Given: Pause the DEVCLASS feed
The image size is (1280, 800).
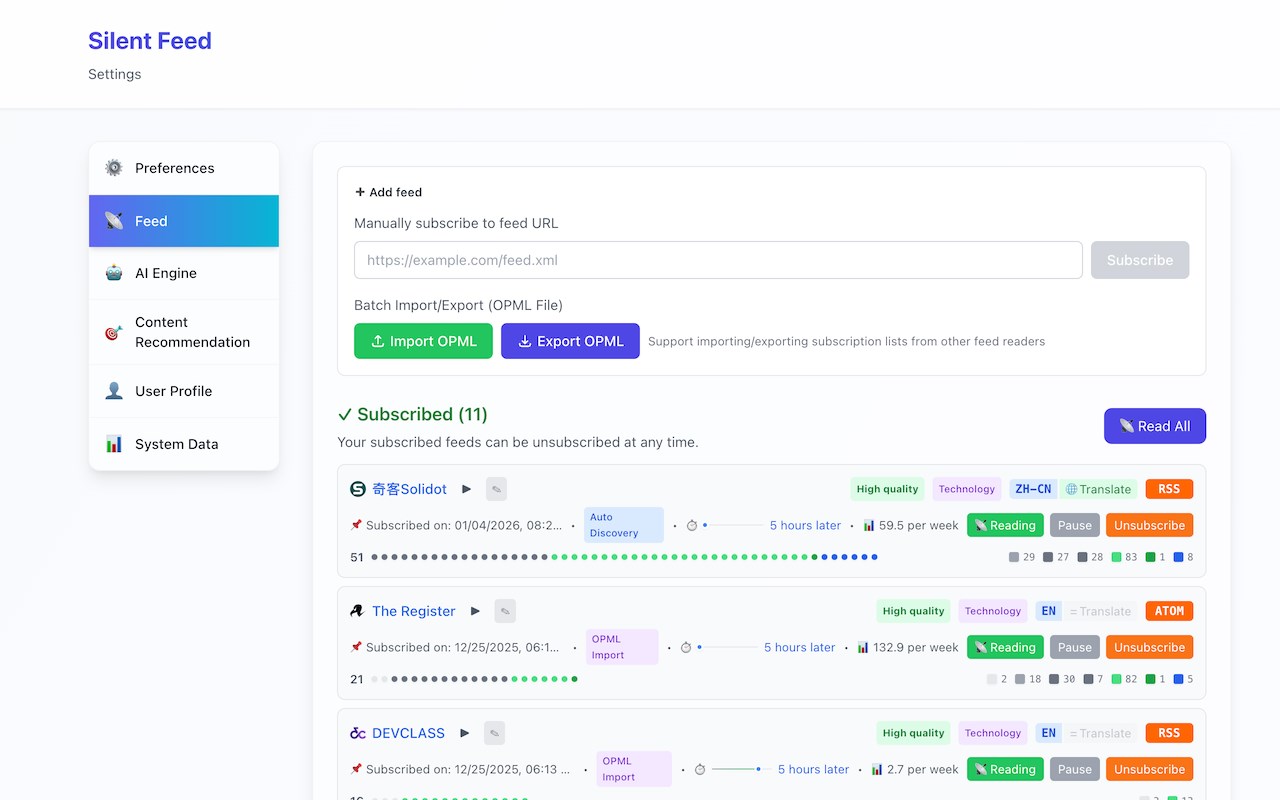Looking at the screenshot, I should [1075, 769].
